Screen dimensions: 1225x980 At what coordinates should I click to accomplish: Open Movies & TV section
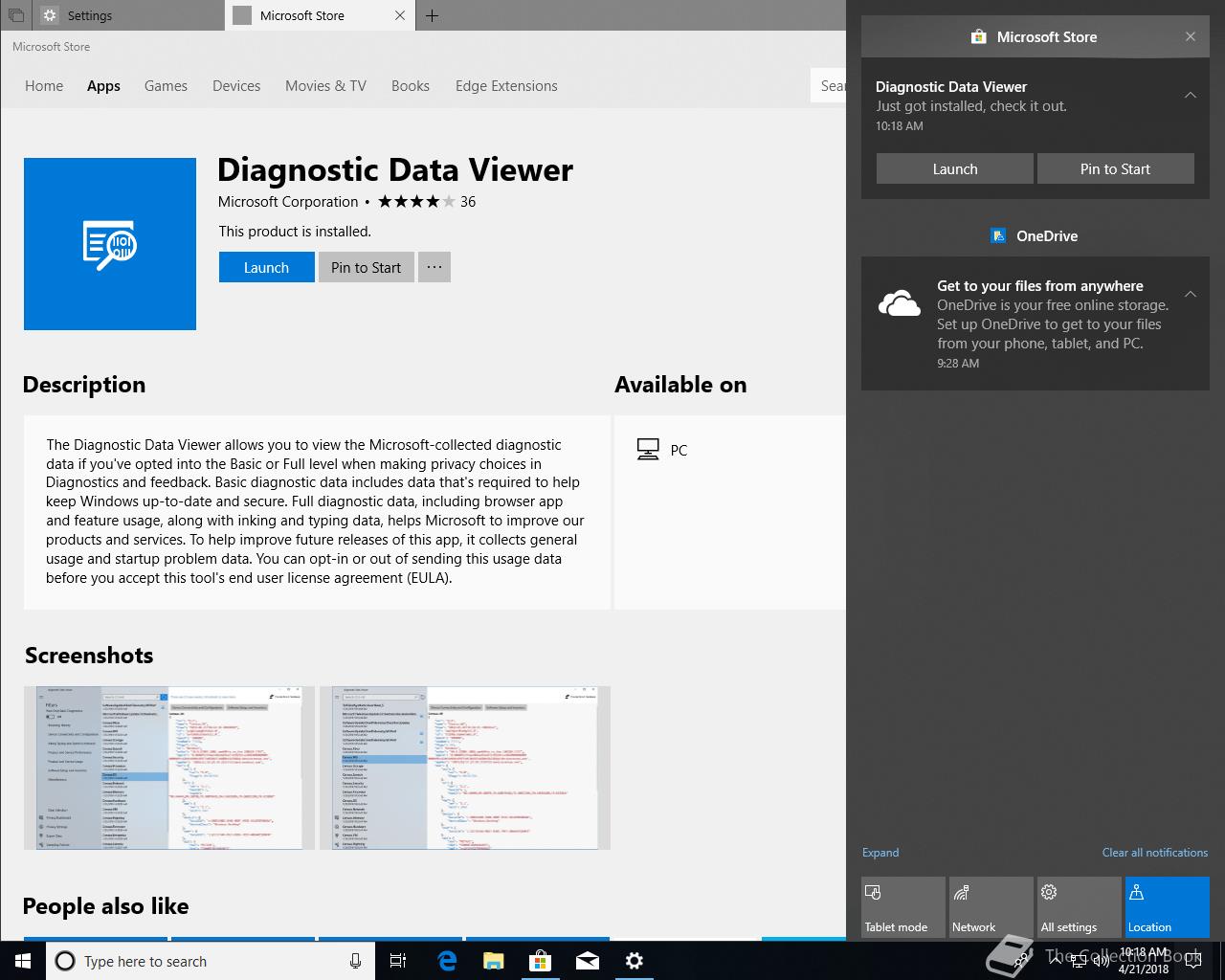(325, 86)
